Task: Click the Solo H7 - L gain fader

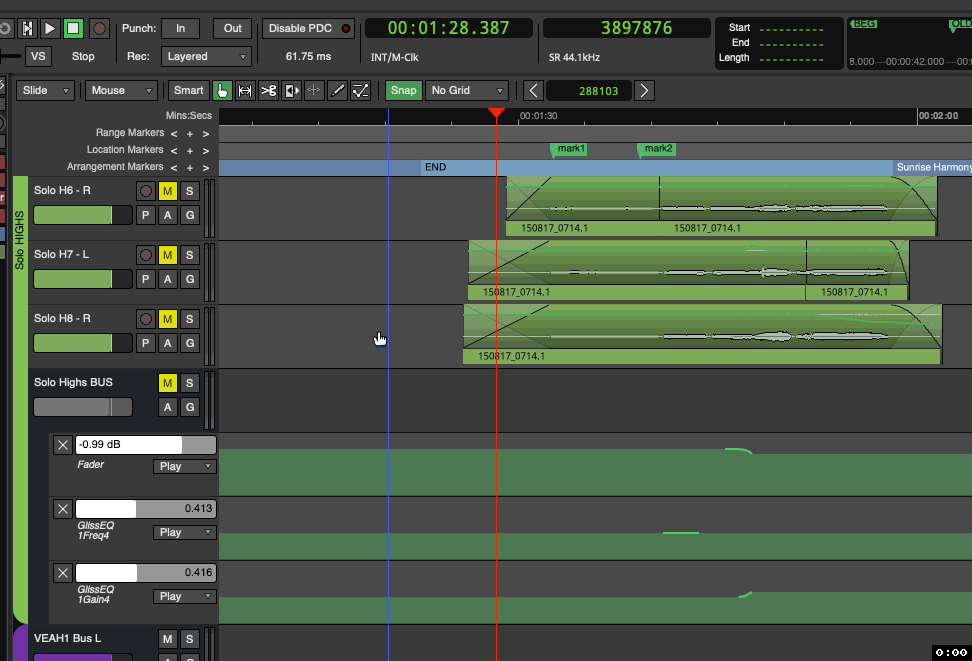Action: (83, 279)
